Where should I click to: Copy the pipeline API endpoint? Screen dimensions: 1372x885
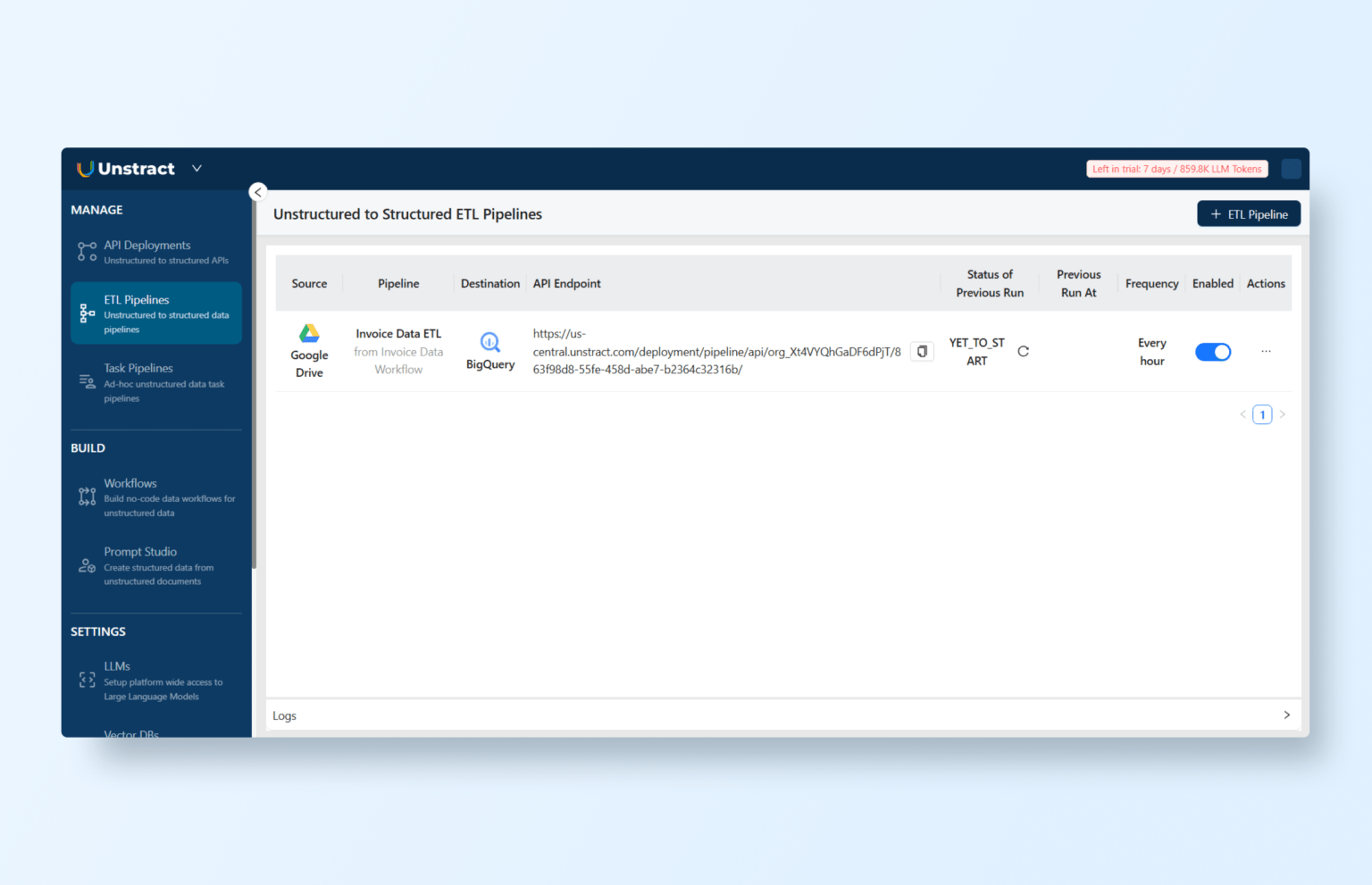point(922,351)
